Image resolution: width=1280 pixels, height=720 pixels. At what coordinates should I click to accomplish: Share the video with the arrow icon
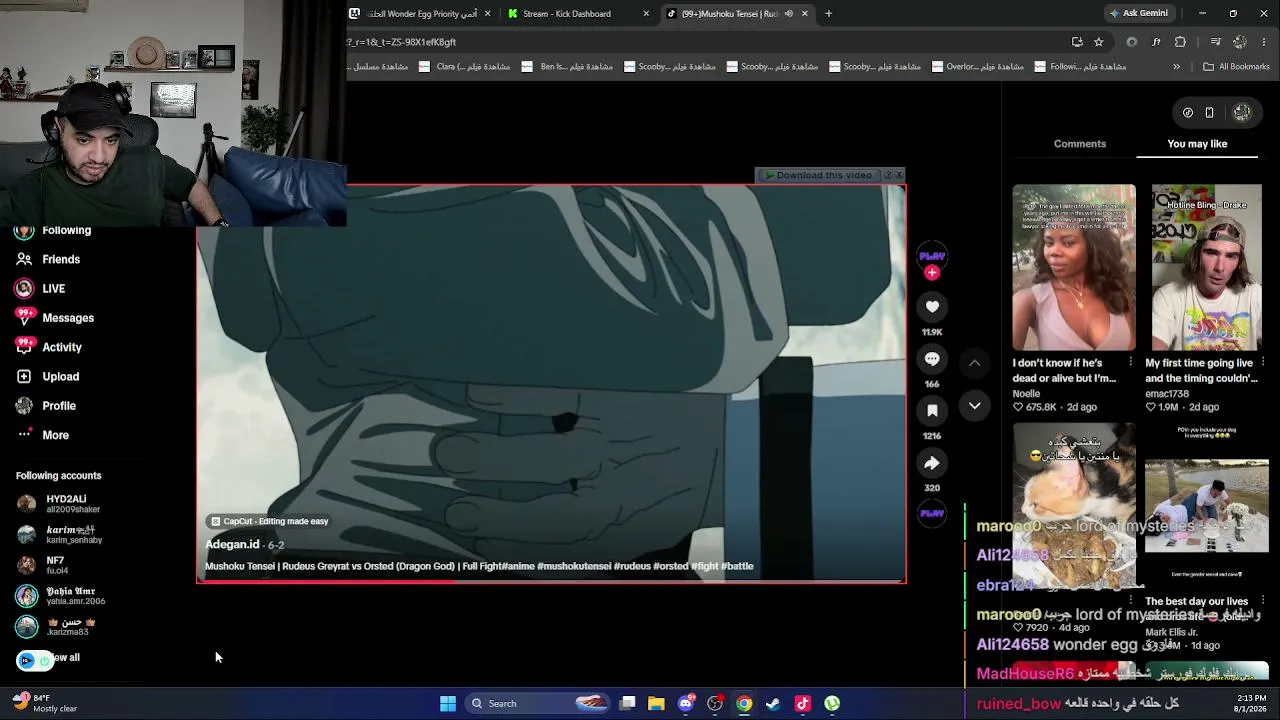(x=932, y=463)
